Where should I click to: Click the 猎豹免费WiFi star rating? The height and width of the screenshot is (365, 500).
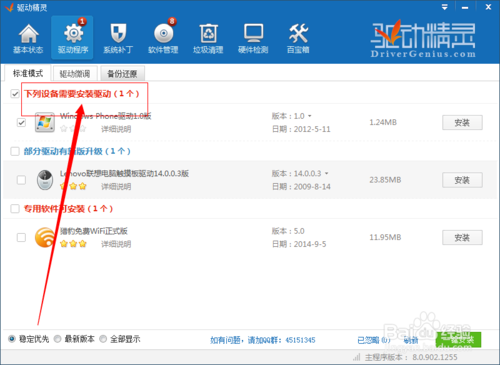[73, 244]
